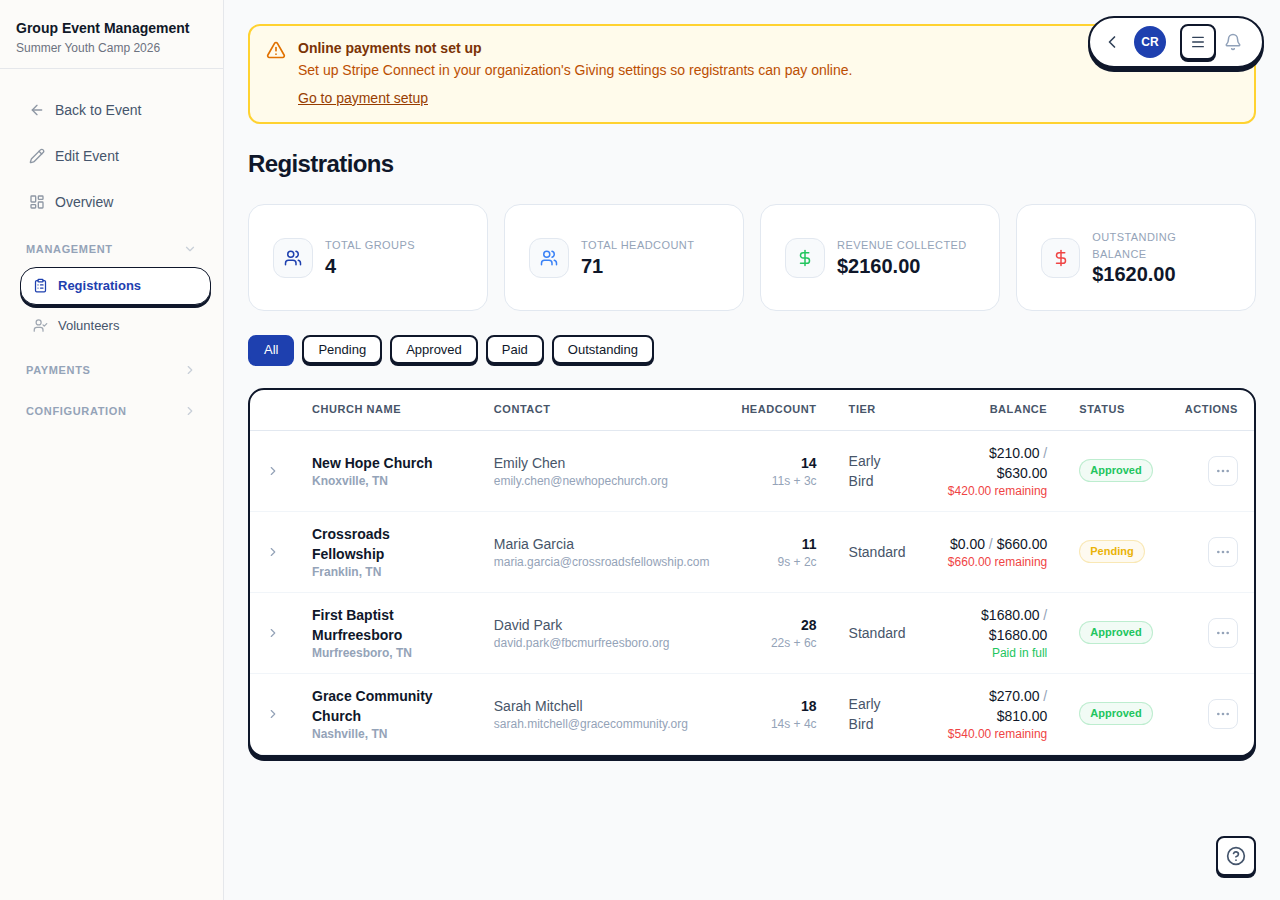
Task: Open the notifications bell
Action: (1233, 42)
